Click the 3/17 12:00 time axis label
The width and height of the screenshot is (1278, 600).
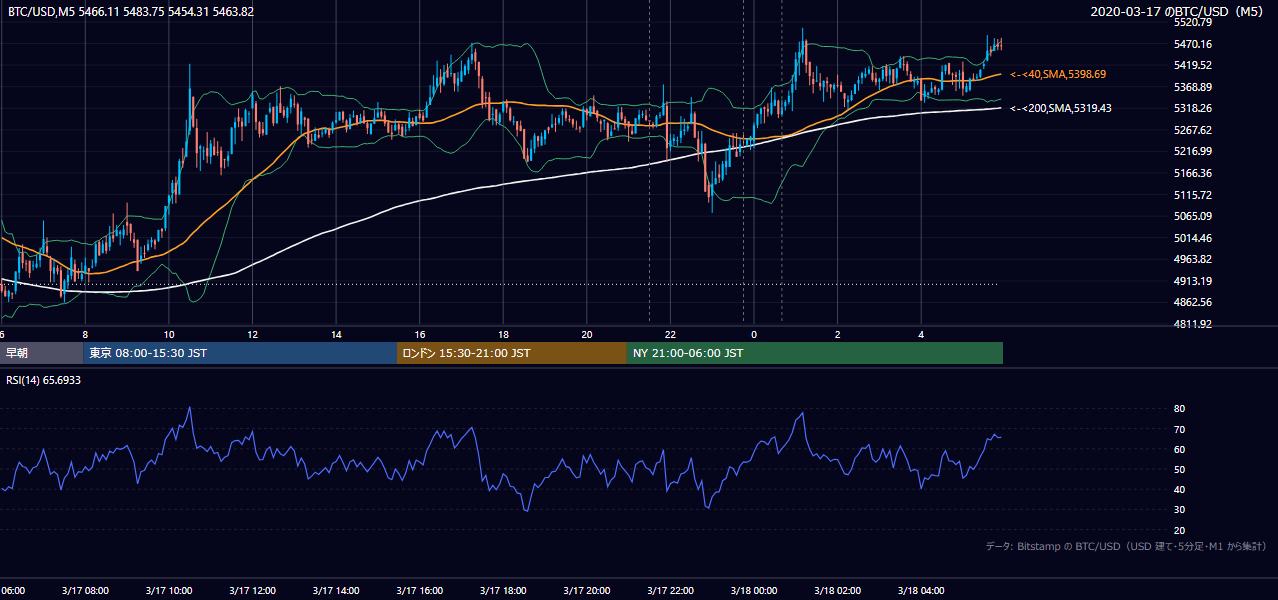coord(252,590)
